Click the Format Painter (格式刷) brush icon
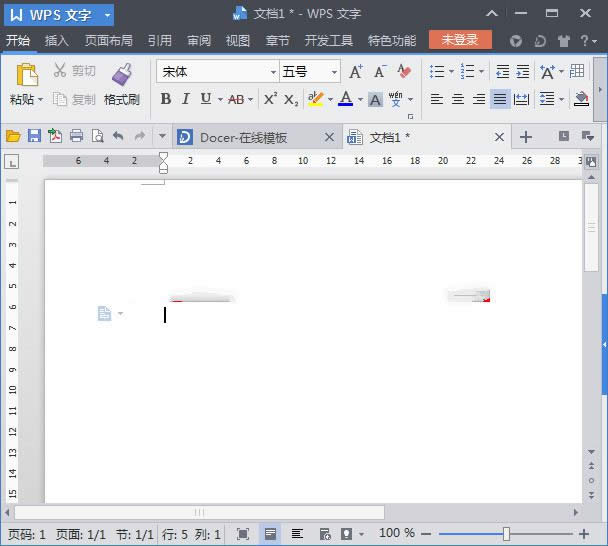Viewport: 608px width, 546px height. 122,75
